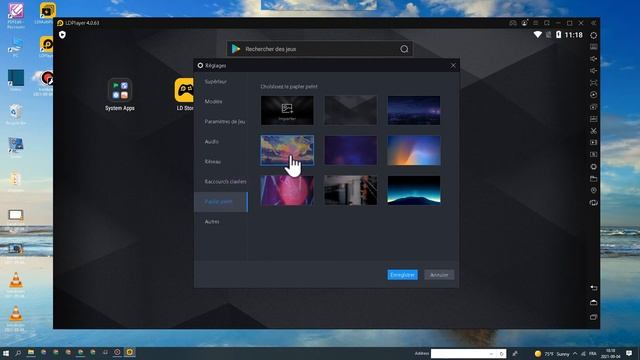
Task: Open File Explorer from the taskbar
Action: 31,353
